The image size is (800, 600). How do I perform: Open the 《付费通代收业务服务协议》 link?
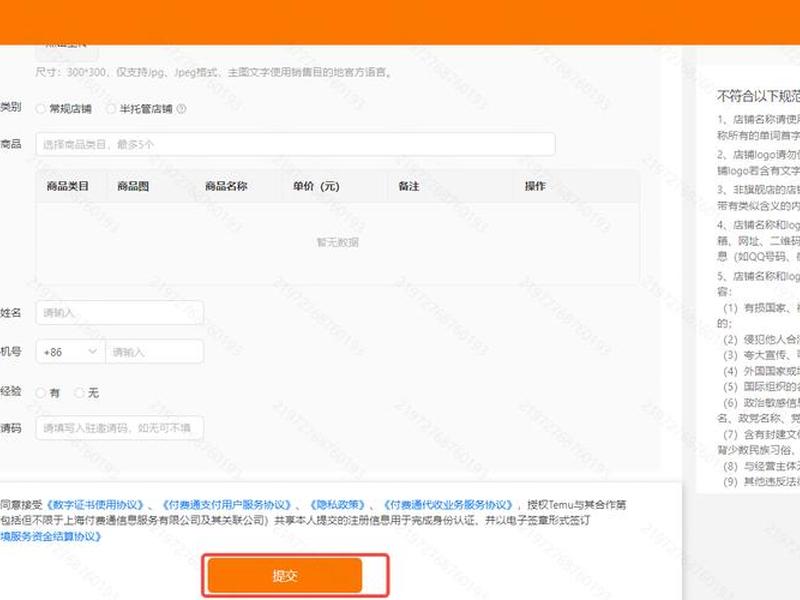coord(447,505)
